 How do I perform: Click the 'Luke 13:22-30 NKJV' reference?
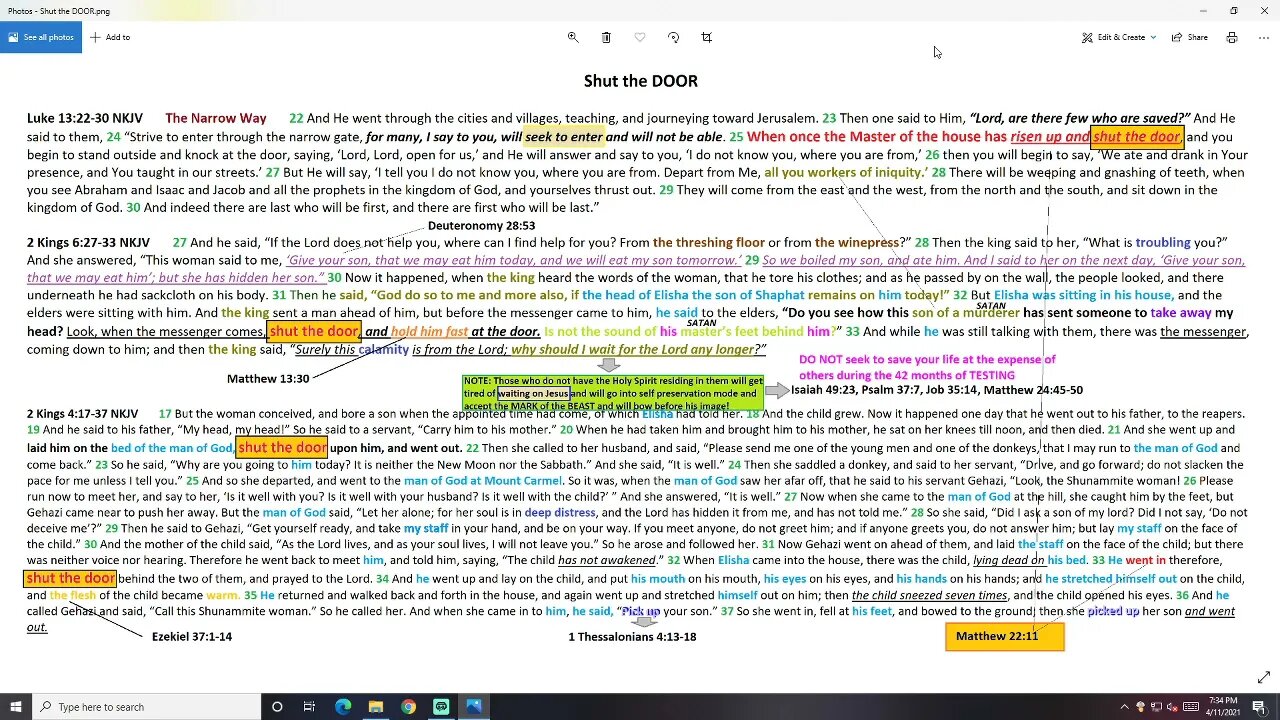click(85, 118)
